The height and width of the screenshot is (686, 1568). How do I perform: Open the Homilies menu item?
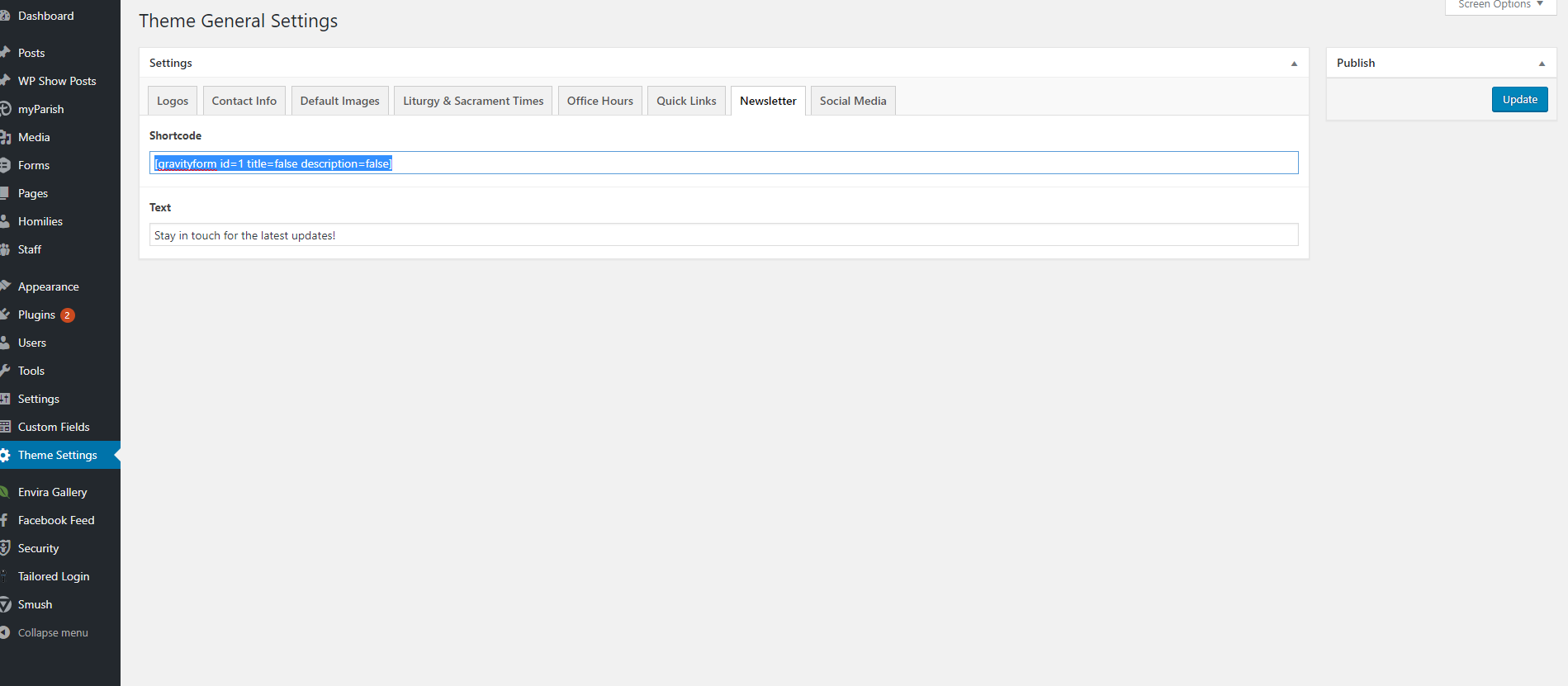pos(40,221)
